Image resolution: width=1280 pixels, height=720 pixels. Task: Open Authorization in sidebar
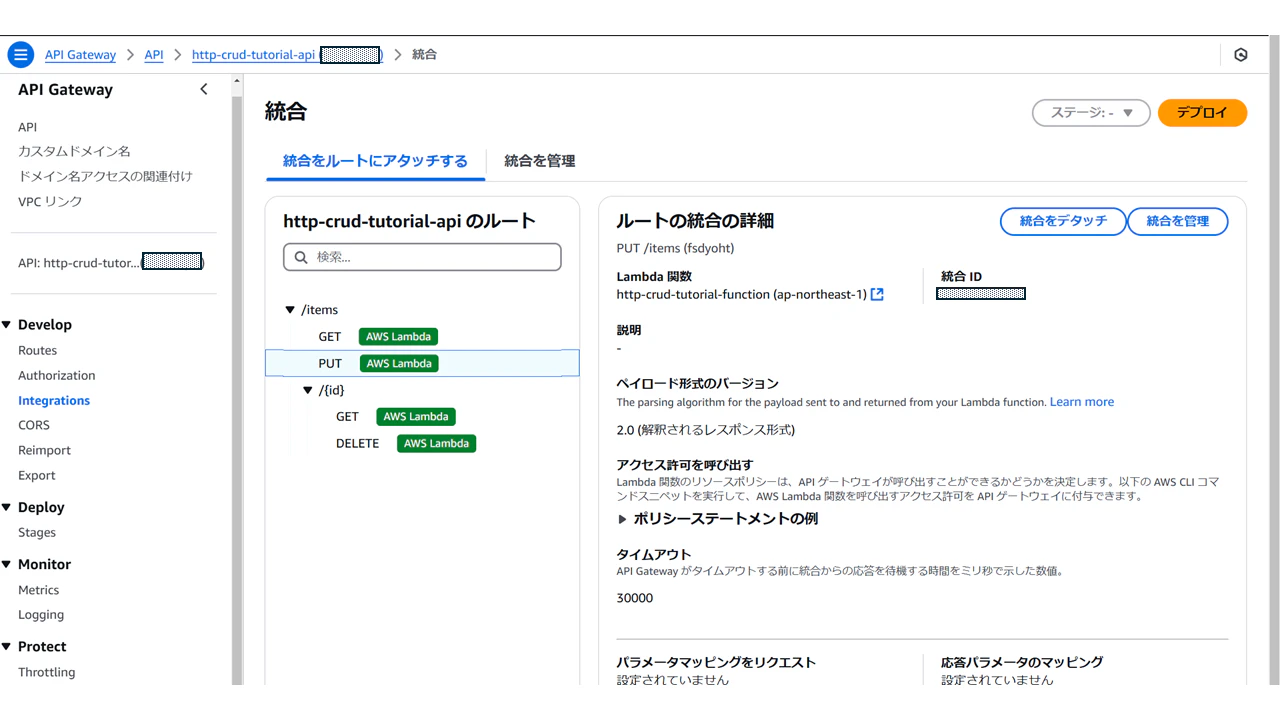[57, 376]
